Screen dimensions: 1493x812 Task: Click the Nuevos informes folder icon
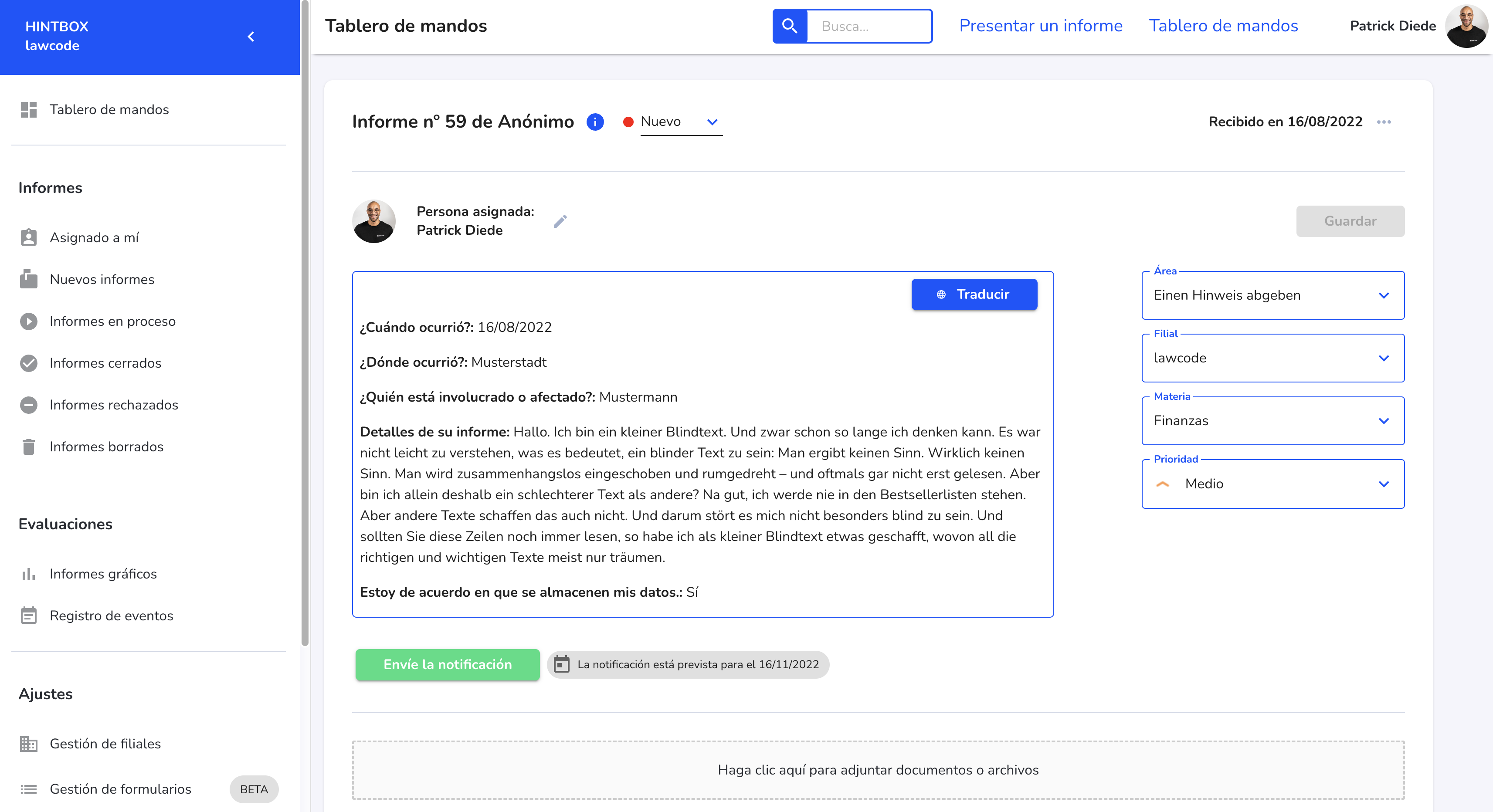point(28,279)
